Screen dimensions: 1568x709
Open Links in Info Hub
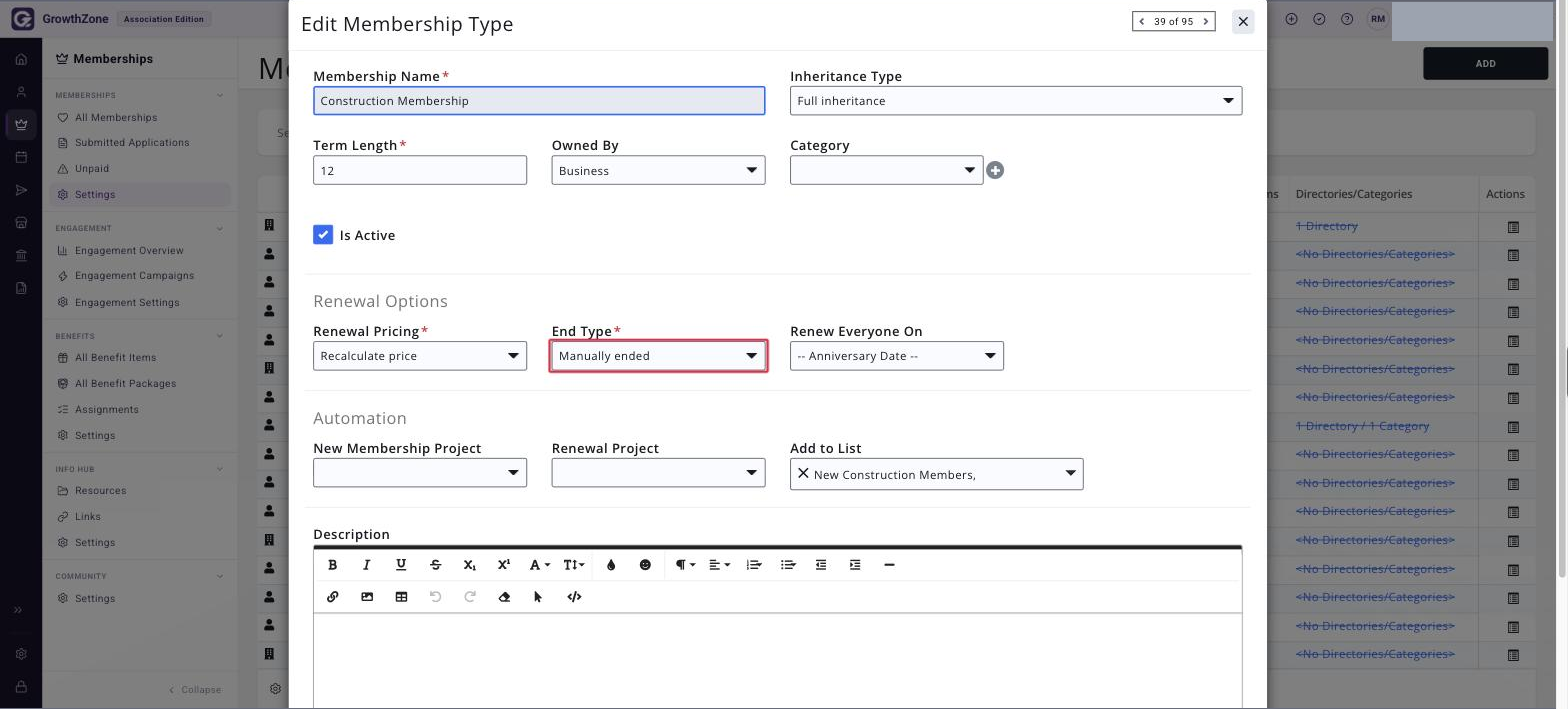(87, 517)
